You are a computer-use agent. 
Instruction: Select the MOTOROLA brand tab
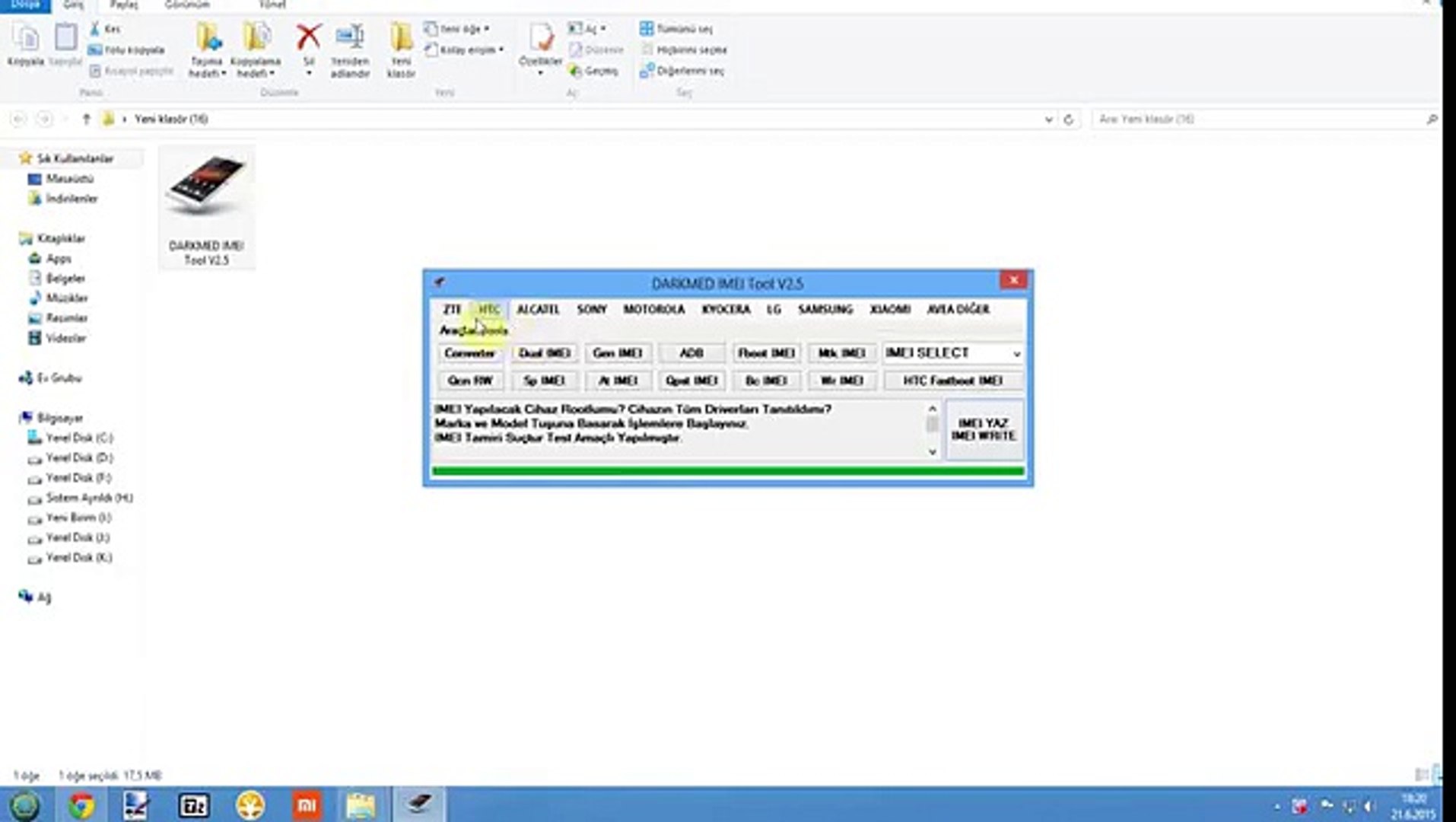pyautogui.click(x=653, y=309)
